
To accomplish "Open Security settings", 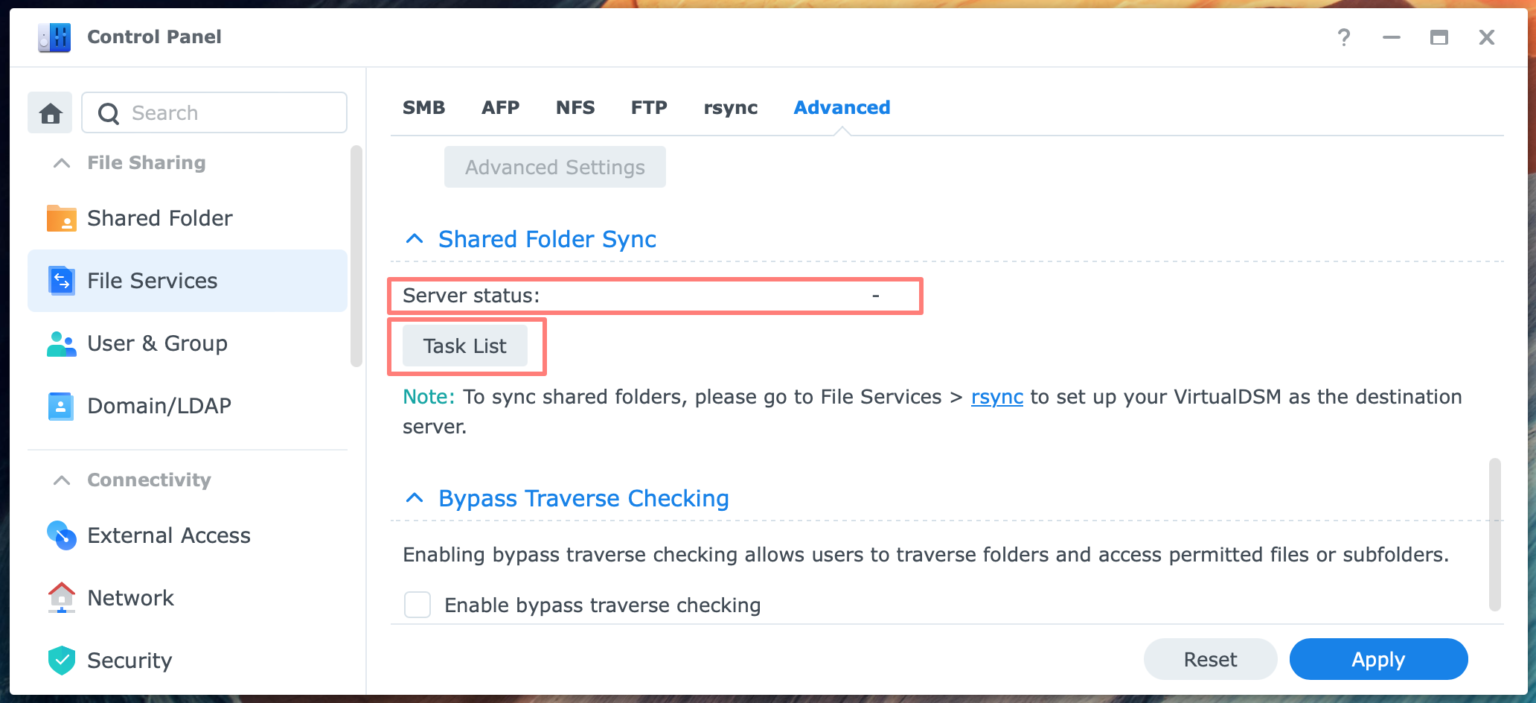I will [x=129, y=660].
